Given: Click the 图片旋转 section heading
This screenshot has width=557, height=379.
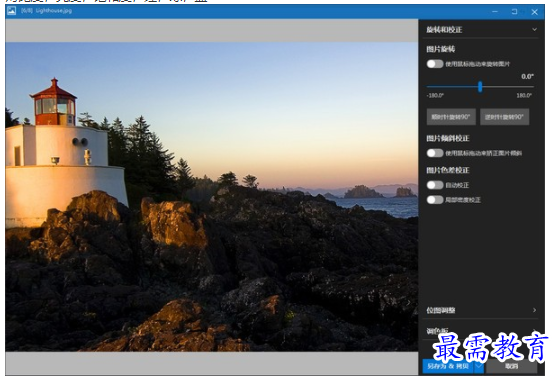Looking at the screenshot, I should 440,49.
